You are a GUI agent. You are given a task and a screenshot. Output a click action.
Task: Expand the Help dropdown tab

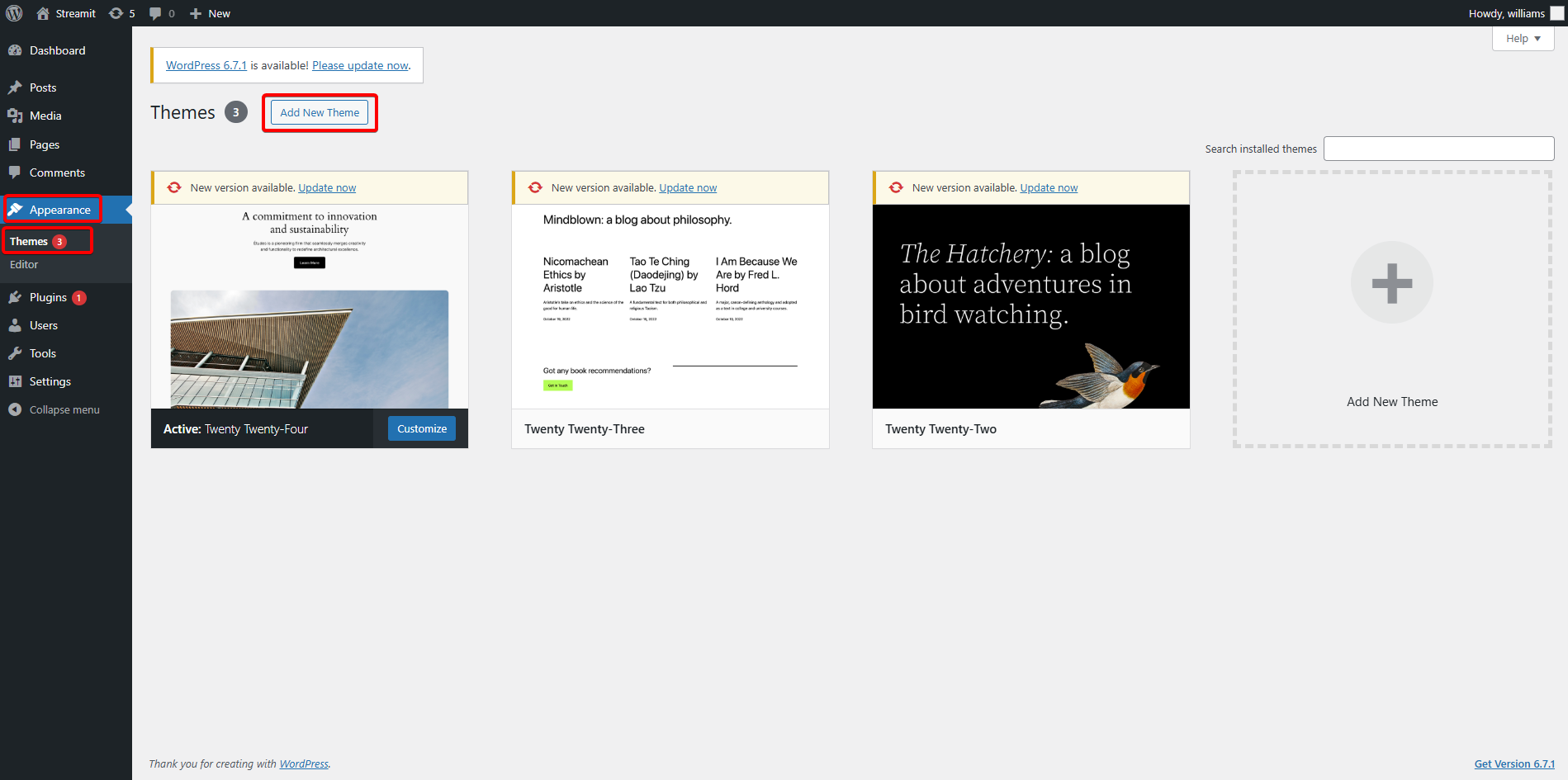coord(1523,38)
